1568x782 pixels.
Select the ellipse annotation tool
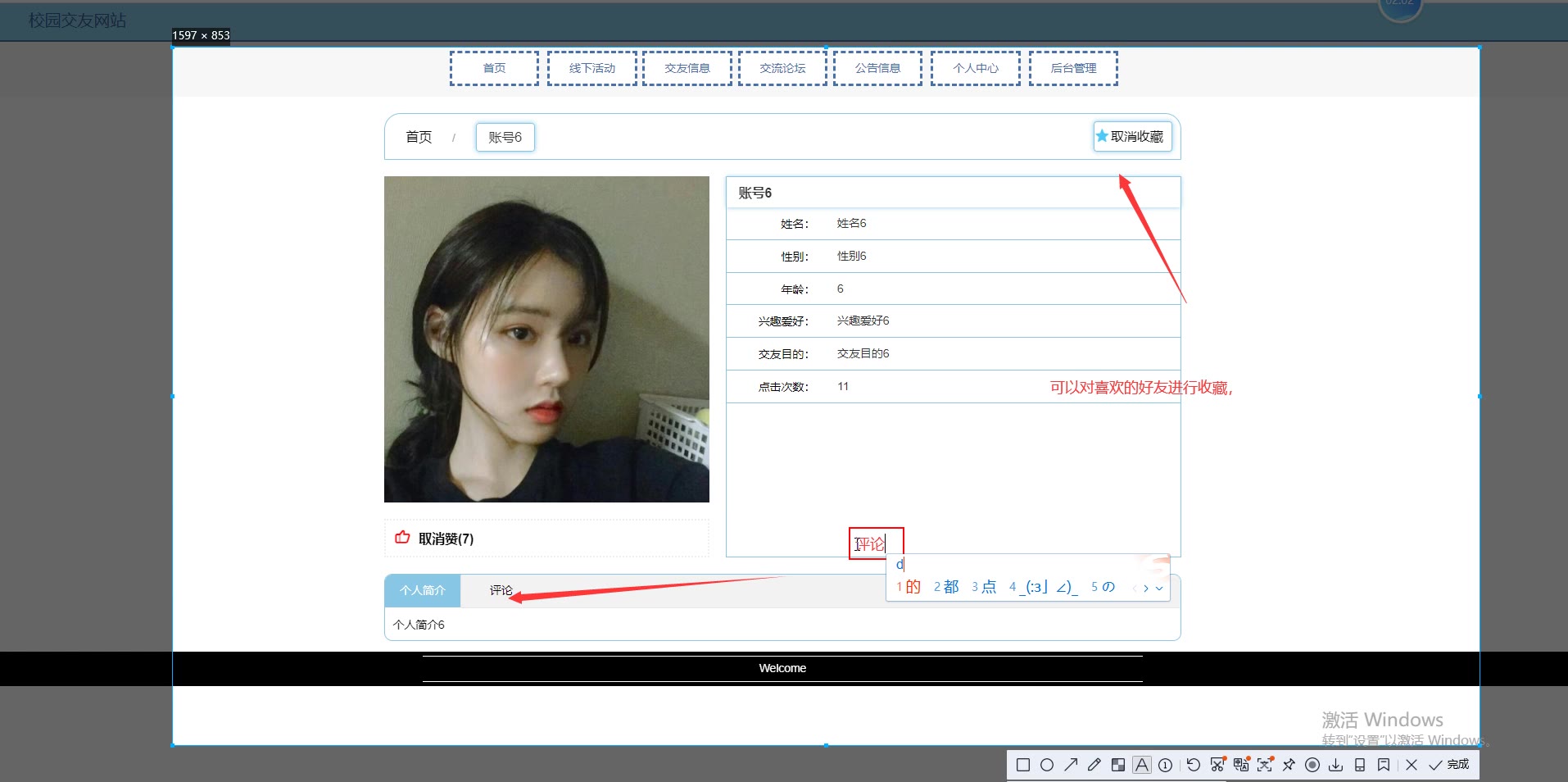[1046, 765]
